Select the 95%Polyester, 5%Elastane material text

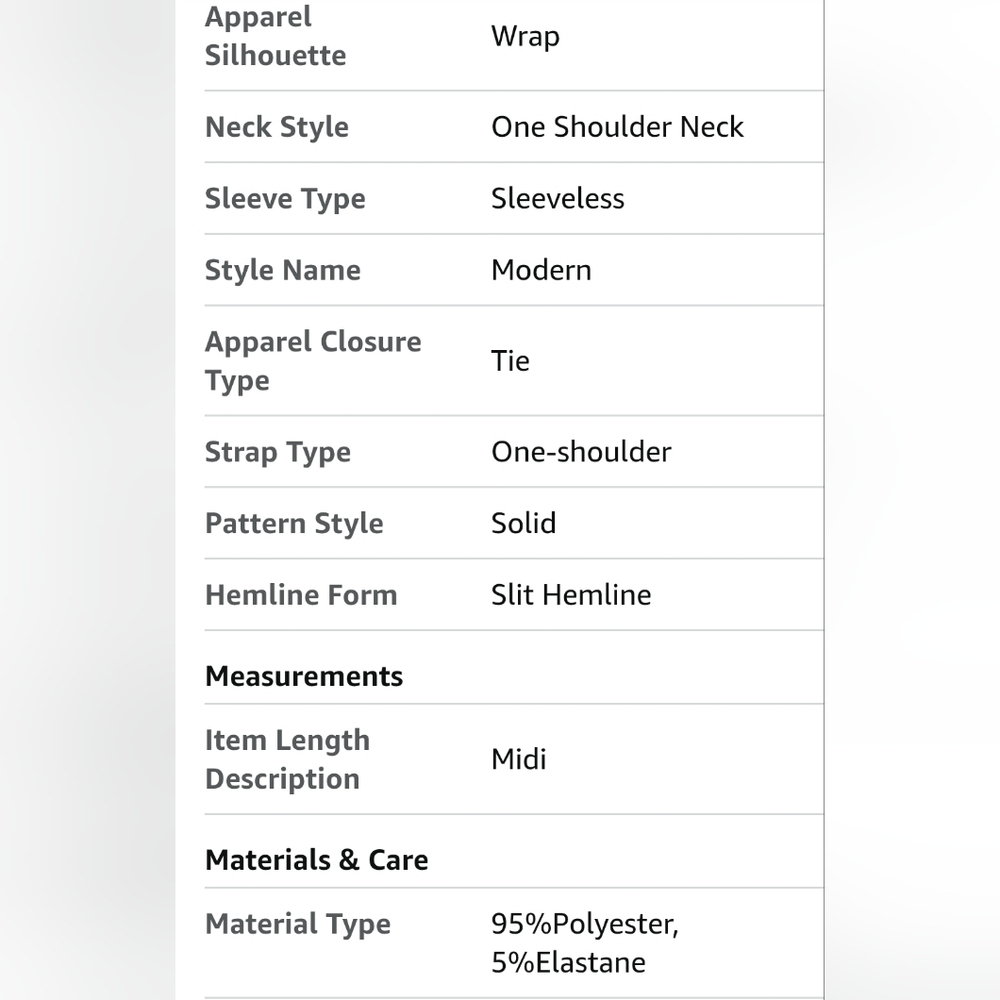[x=584, y=943]
